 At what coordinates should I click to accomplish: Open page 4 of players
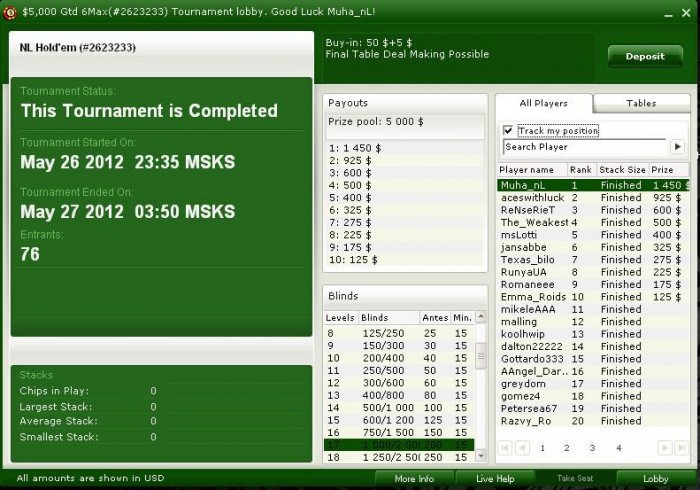coord(619,448)
